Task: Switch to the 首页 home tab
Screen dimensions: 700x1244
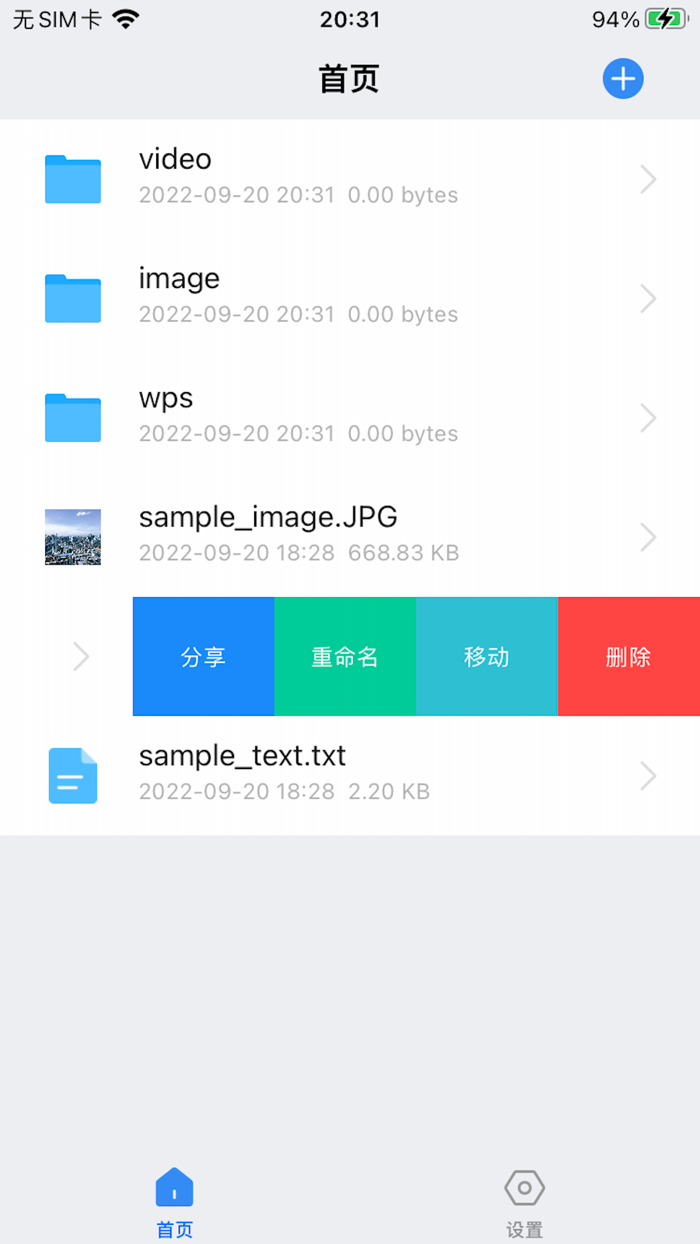Action: (x=175, y=1203)
